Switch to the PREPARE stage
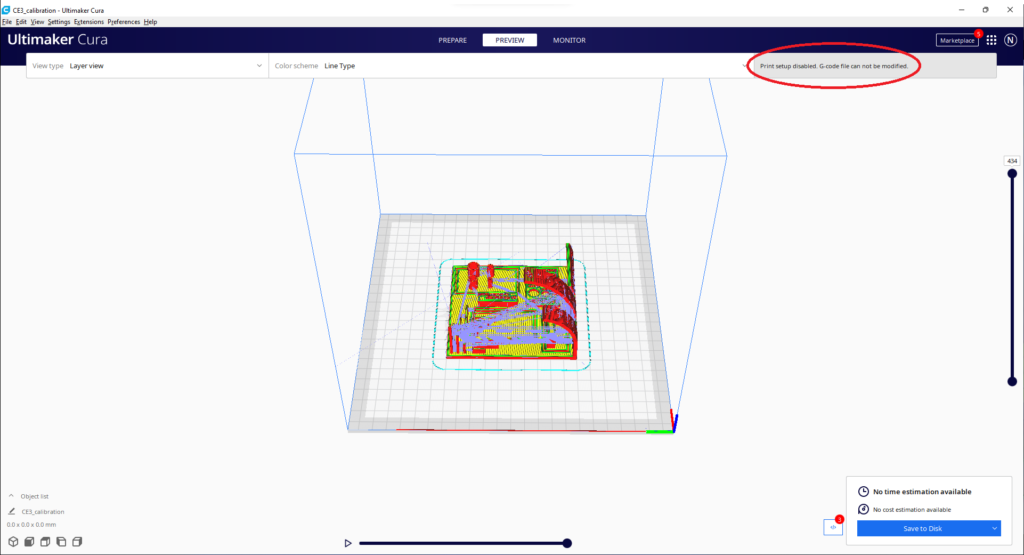1024x555 pixels. tap(453, 40)
